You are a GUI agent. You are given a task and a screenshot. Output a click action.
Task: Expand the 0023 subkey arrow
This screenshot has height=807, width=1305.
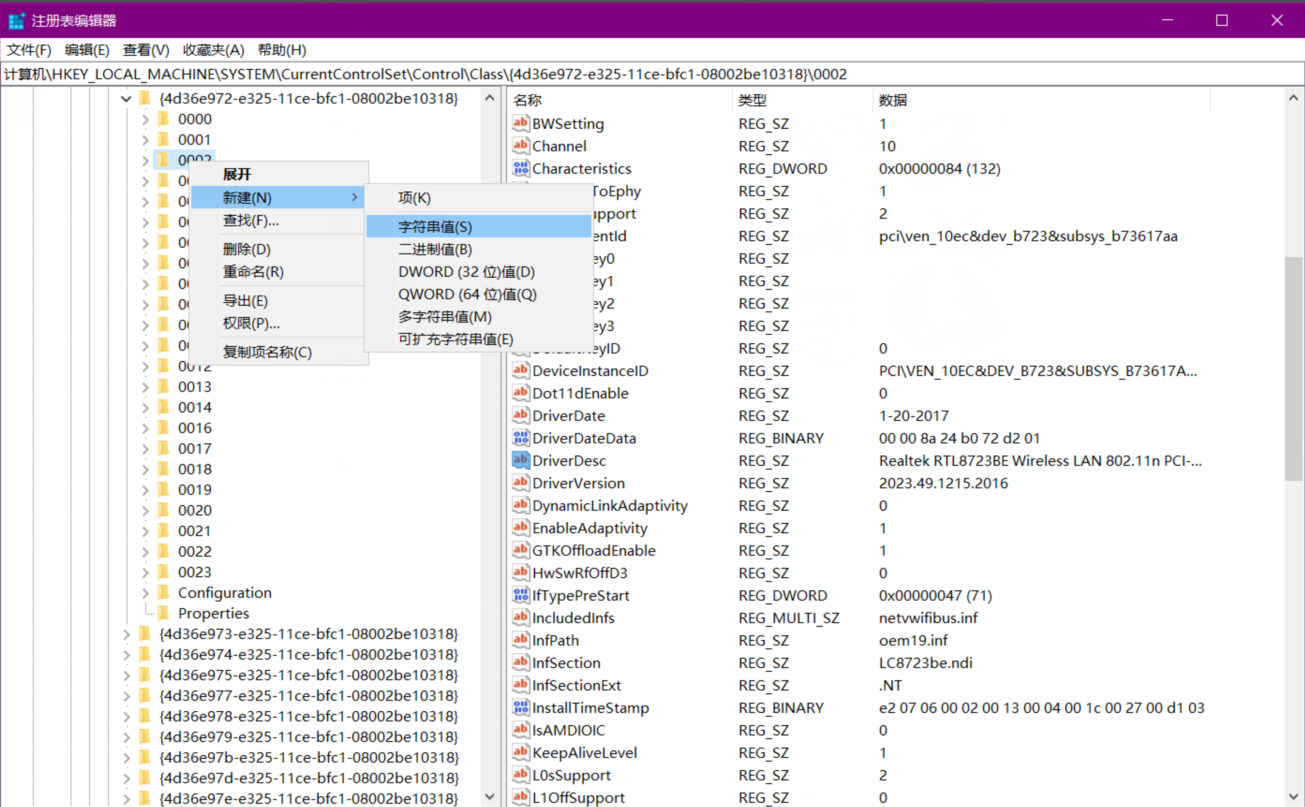(x=145, y=572)
